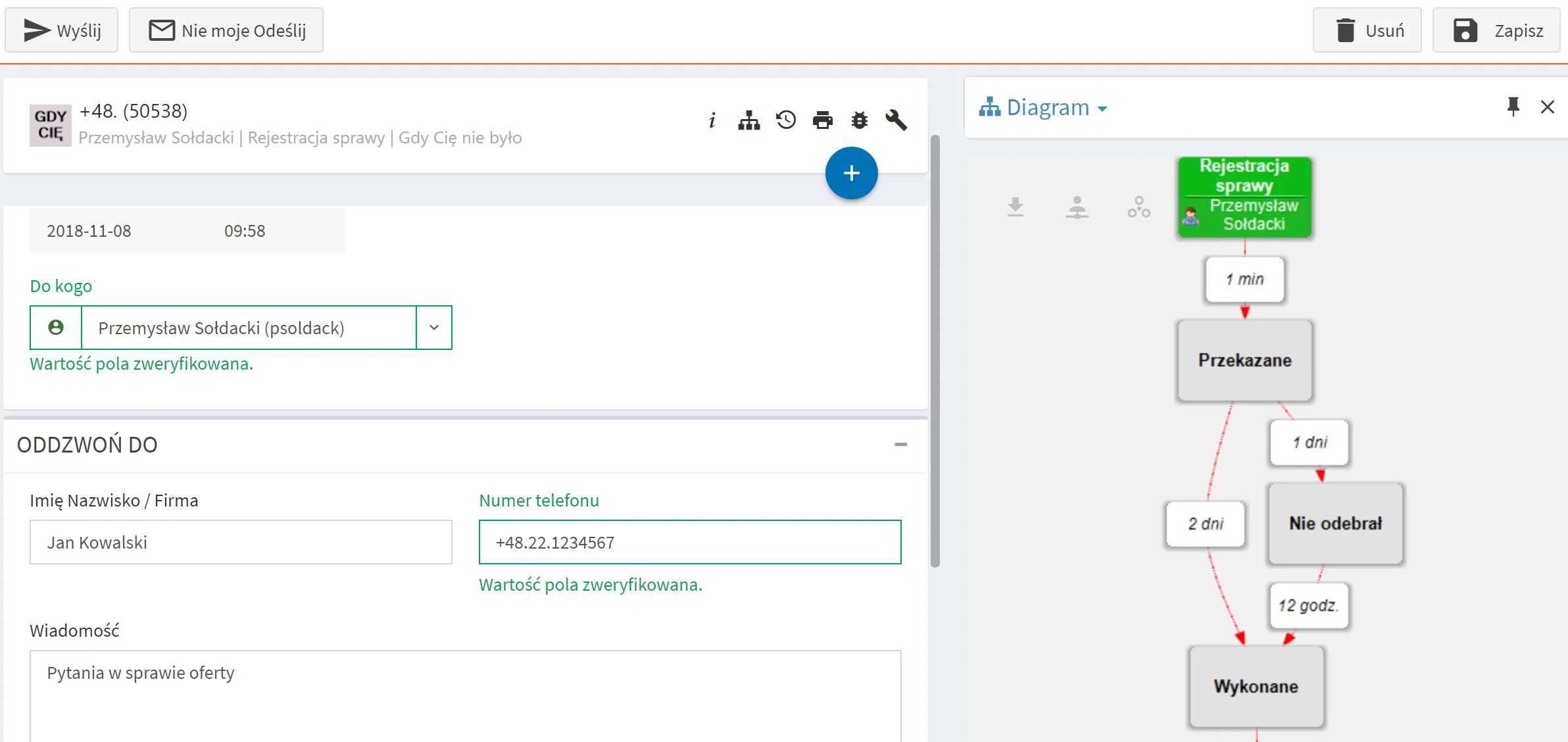Click the Imię Nazwisko / Firma field
This screenshot has width=1568, height=742.
[x=241, y=542]
